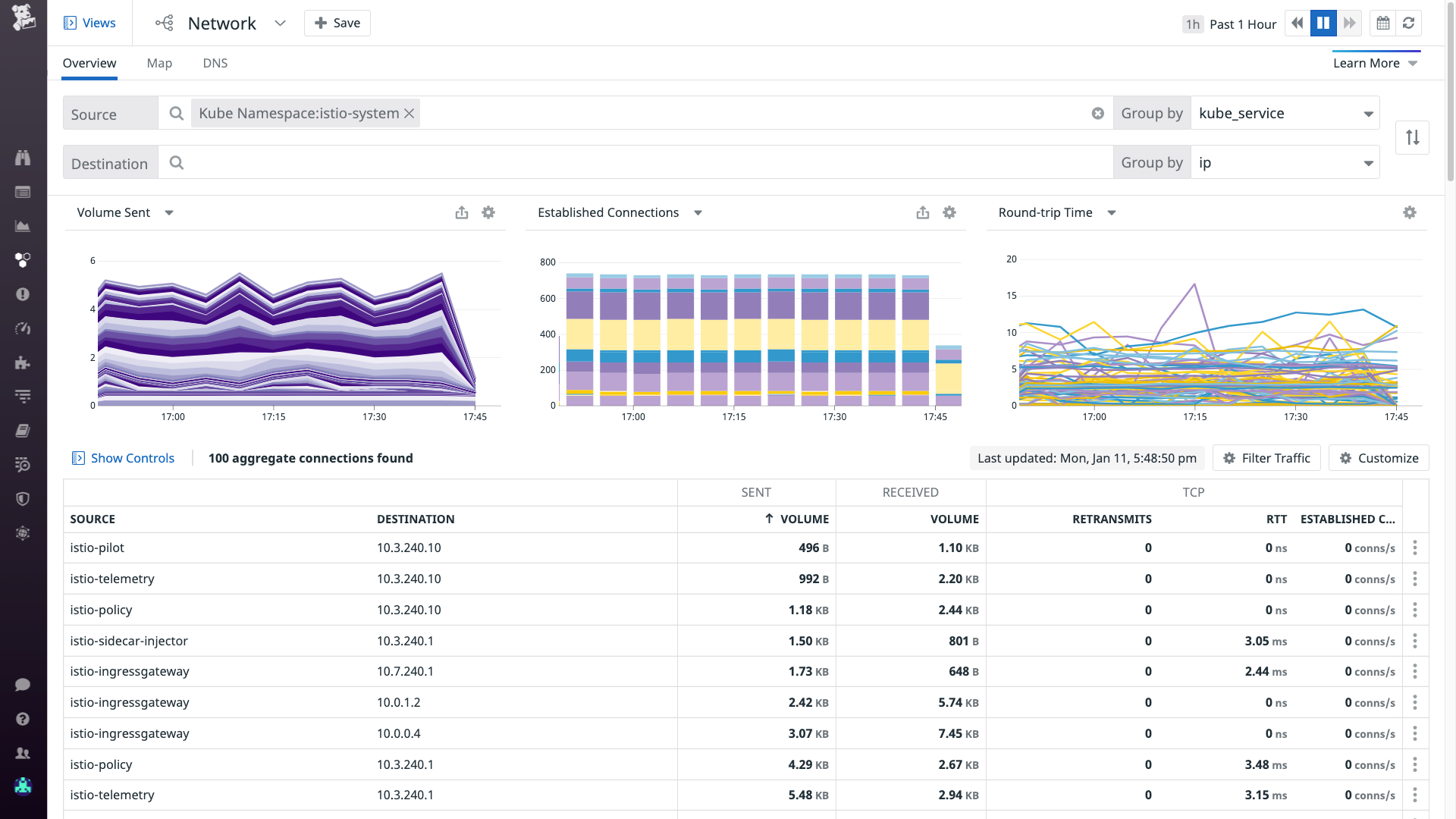Select the Security shield icon in sidebar
The image size is (1456, 819).
coord(23,498)
